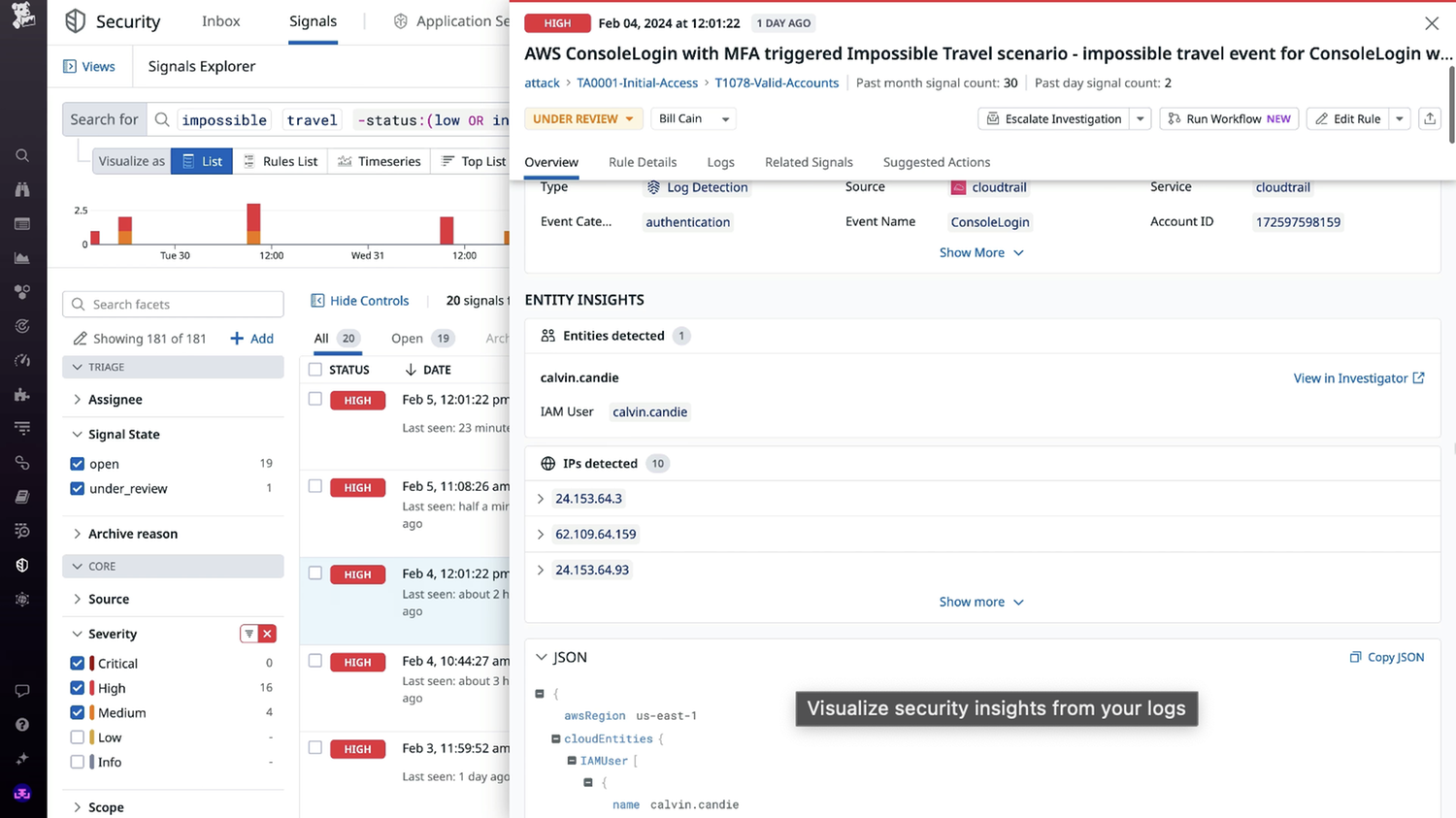The width and height of the screenshot is (1456, 818).
Task: Clear the Severity facet filter with X
Action: [267, 634]
